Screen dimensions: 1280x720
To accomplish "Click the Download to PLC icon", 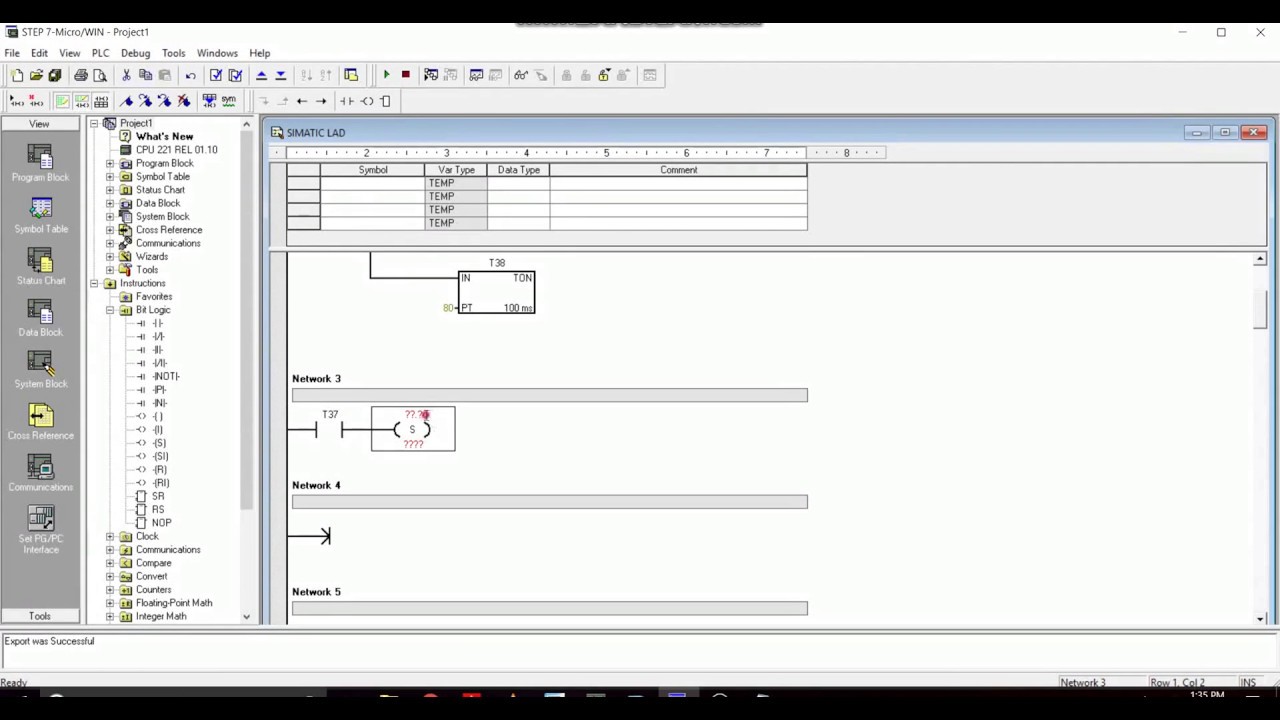I will (280, 75).
